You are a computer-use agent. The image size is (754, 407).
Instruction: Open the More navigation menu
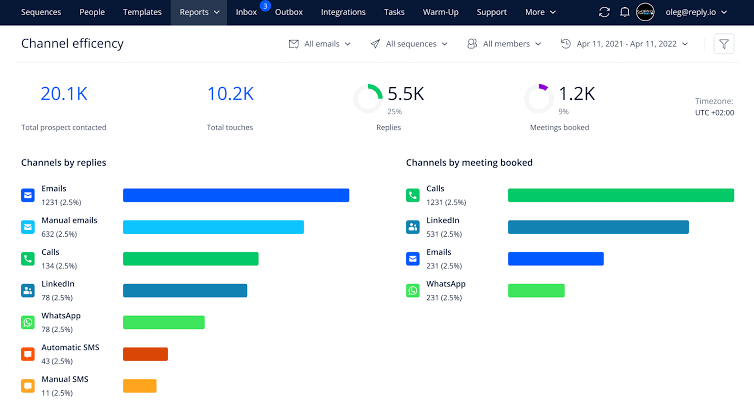tap(540, 12)
